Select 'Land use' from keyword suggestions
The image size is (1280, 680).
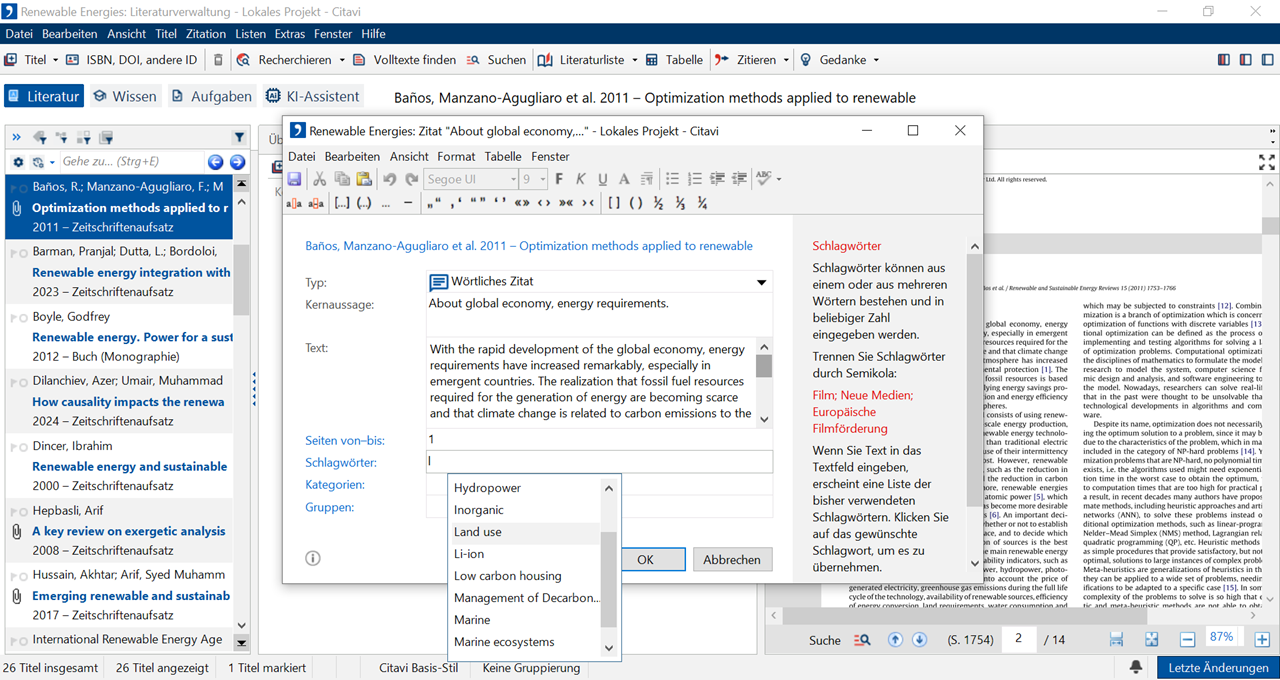(x=478, y=532)
